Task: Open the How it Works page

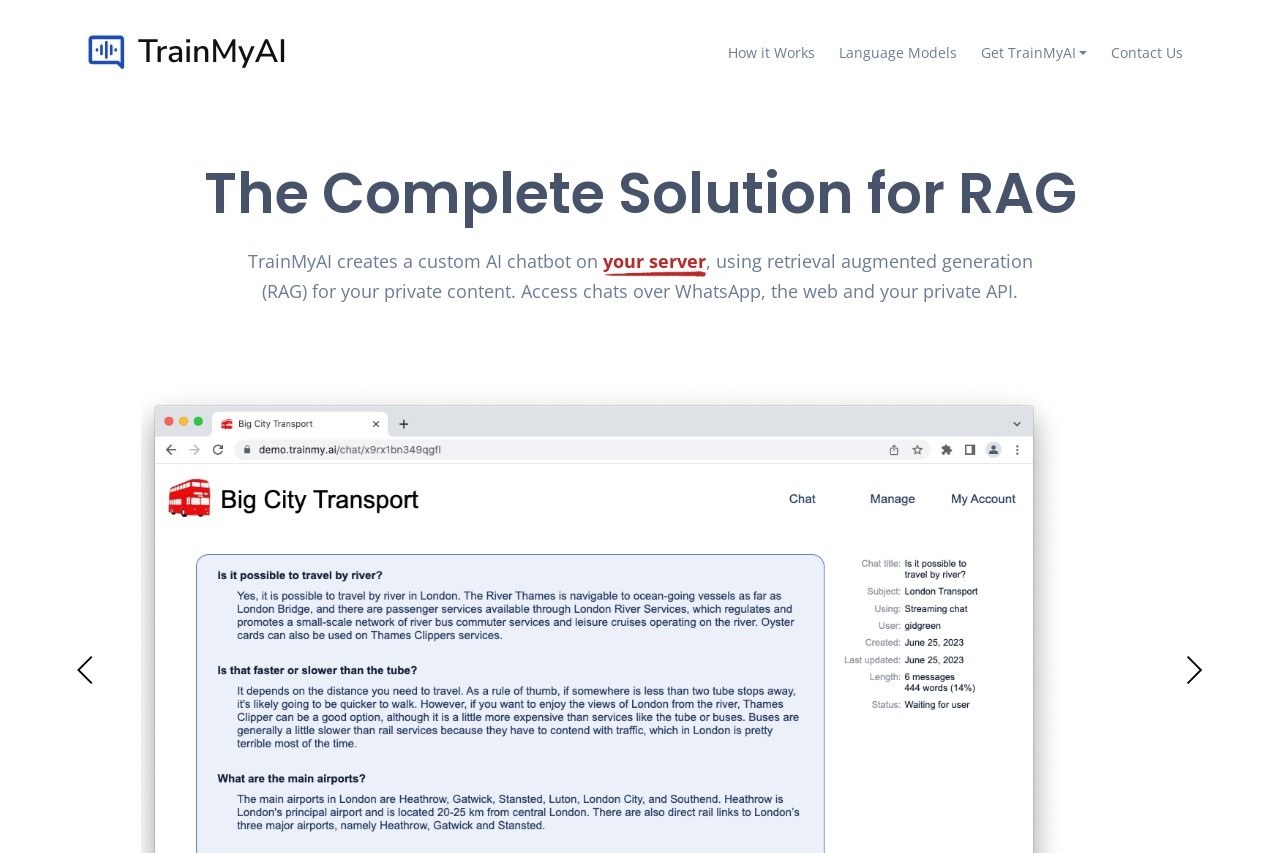Action: click(771, 53)
